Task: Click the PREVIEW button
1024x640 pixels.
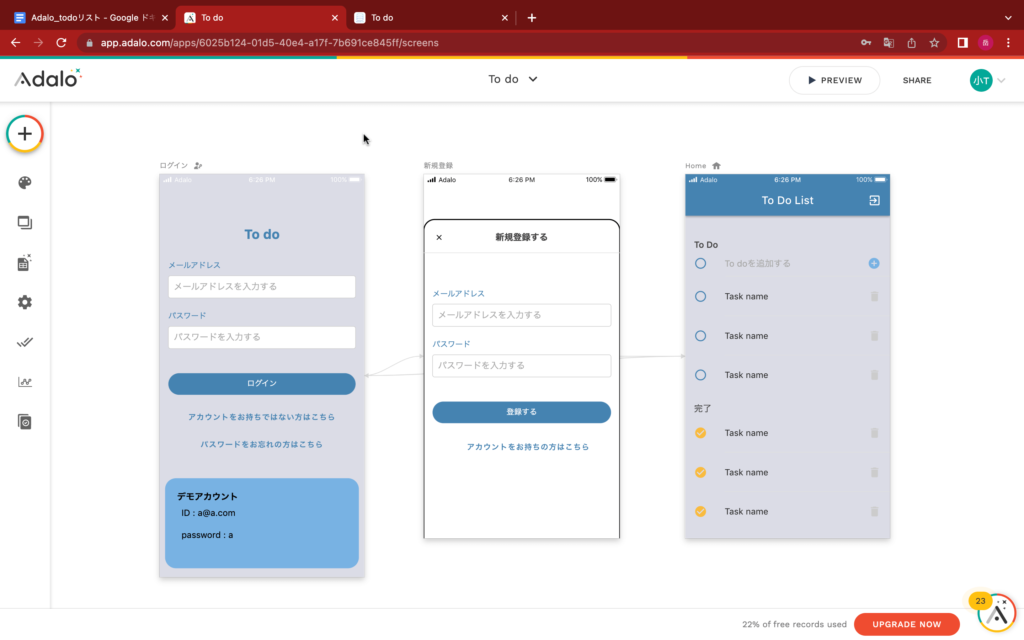Action: coord(834,80)
